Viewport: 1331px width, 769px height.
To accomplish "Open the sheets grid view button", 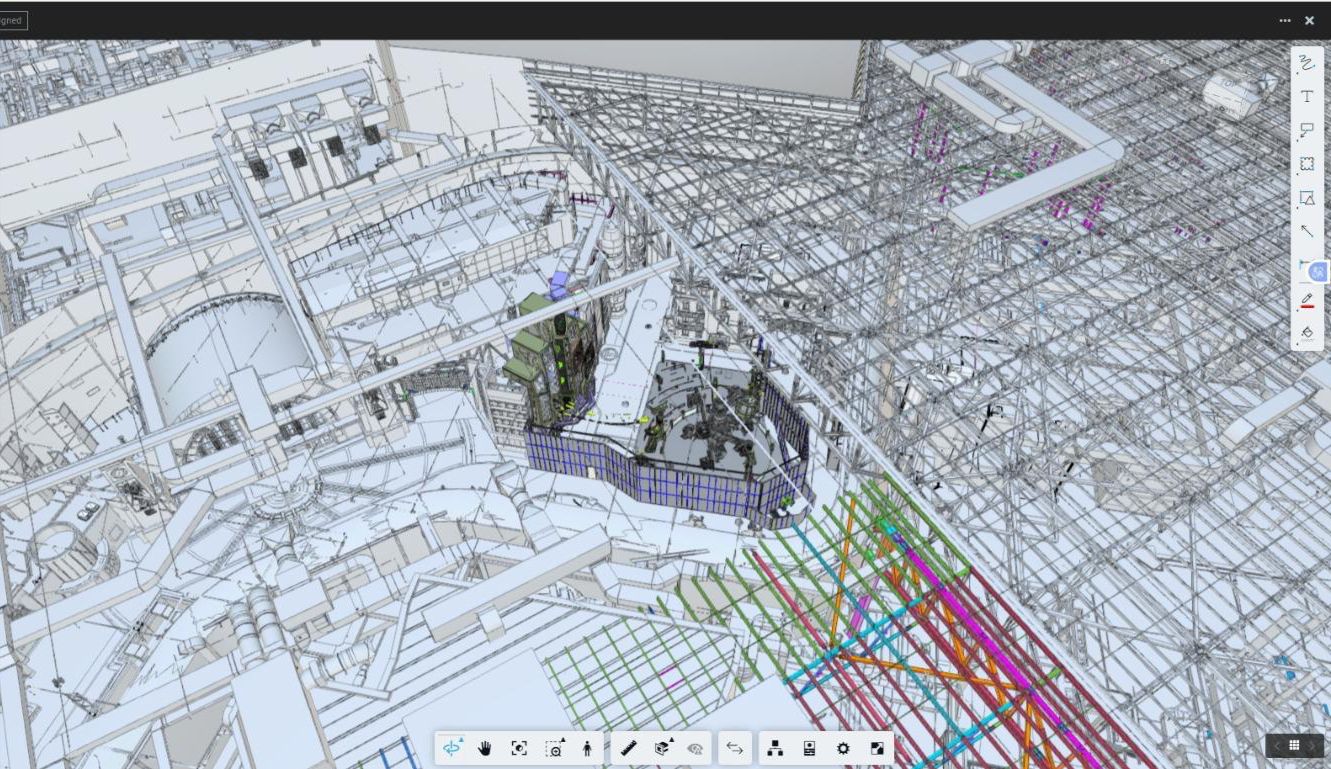I will [1294, 745].
